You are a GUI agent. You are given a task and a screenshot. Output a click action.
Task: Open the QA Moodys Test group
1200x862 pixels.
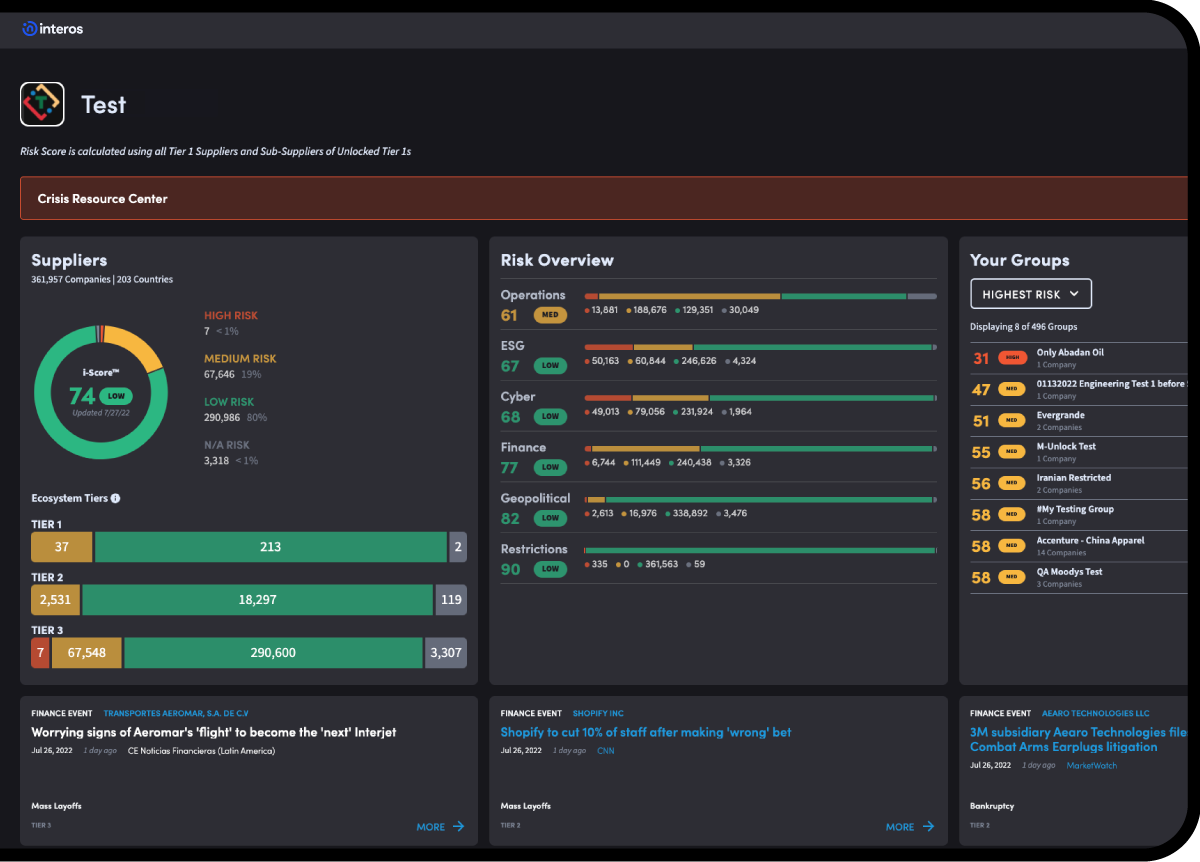(x=1078, y=577)
